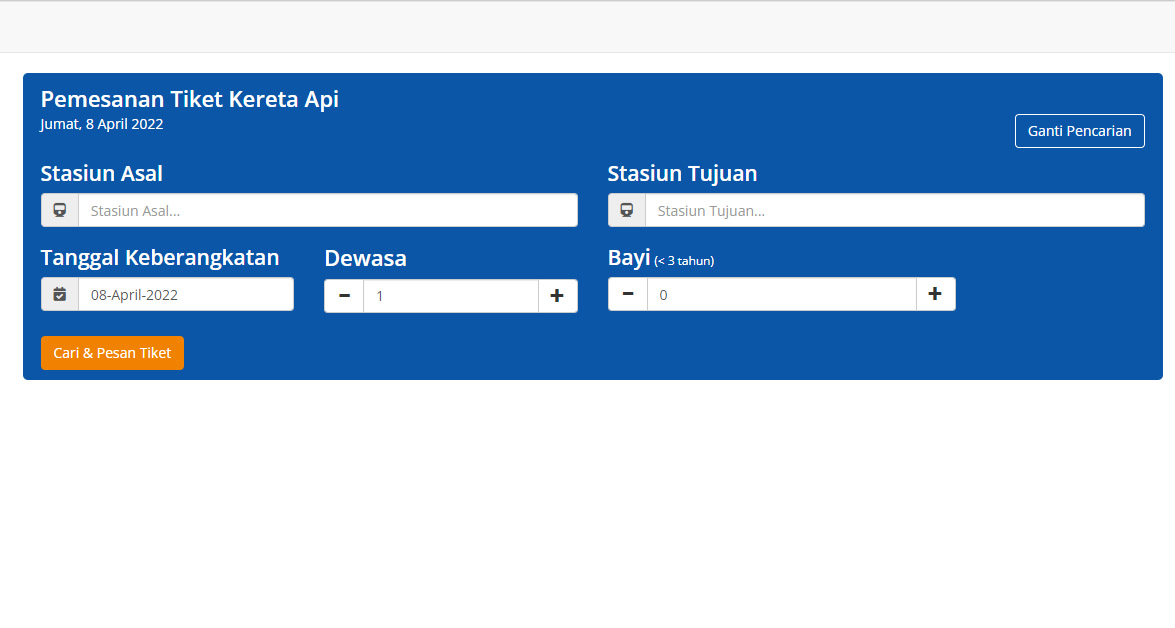The image size is (1175, 628).
Task: Select the Dewasa quantity number field
Action: 450,296
